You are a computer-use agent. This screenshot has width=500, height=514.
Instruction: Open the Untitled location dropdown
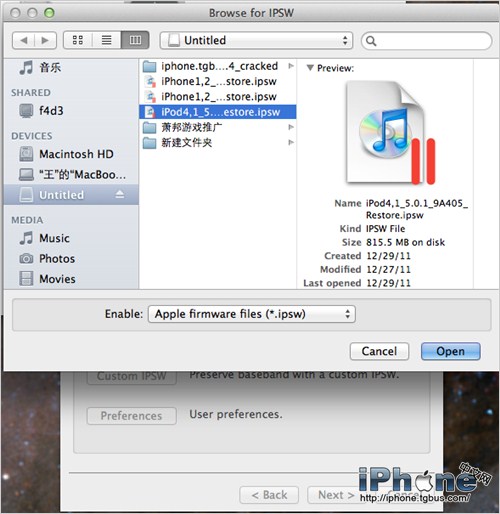coord(256,41)
